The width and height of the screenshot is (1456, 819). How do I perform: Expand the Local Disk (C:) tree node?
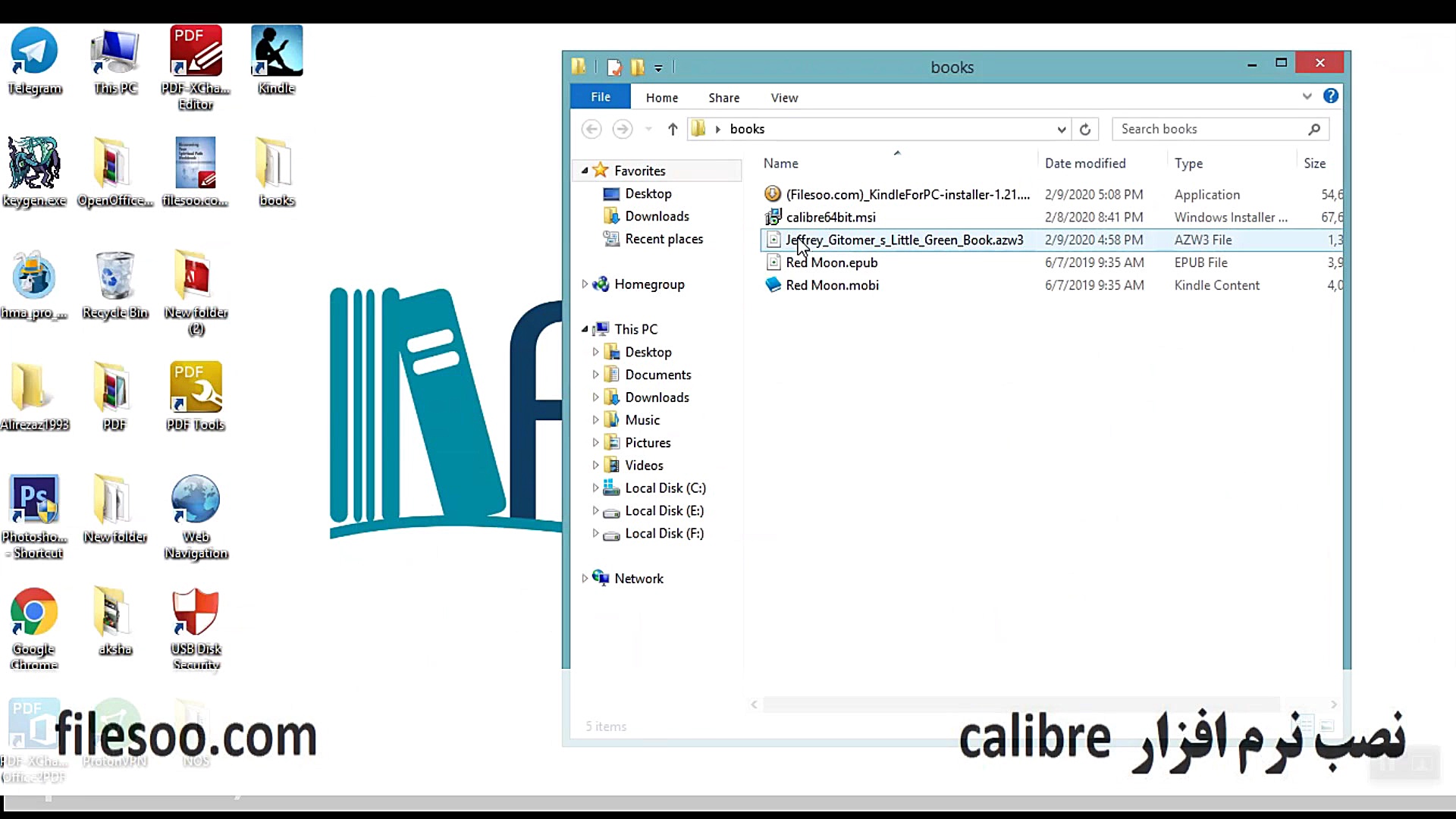(595, 488)
